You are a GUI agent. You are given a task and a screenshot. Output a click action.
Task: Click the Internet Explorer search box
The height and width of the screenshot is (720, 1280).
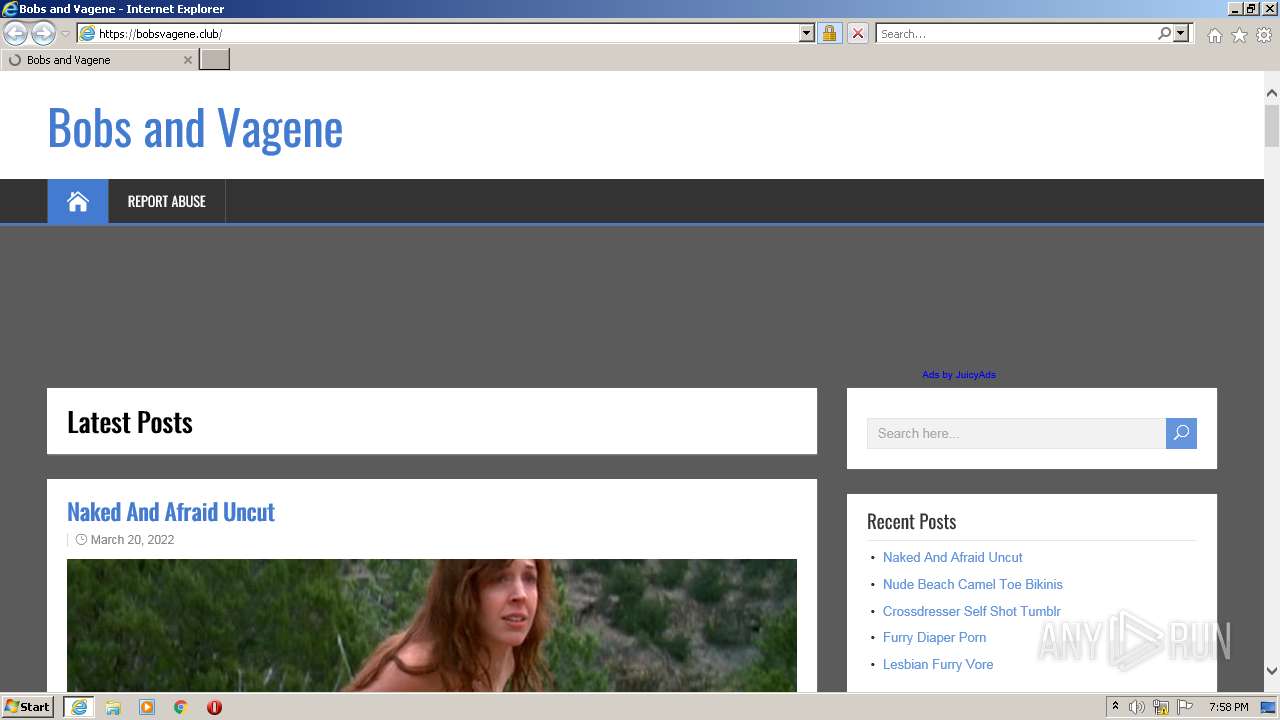click(1016, 33)
